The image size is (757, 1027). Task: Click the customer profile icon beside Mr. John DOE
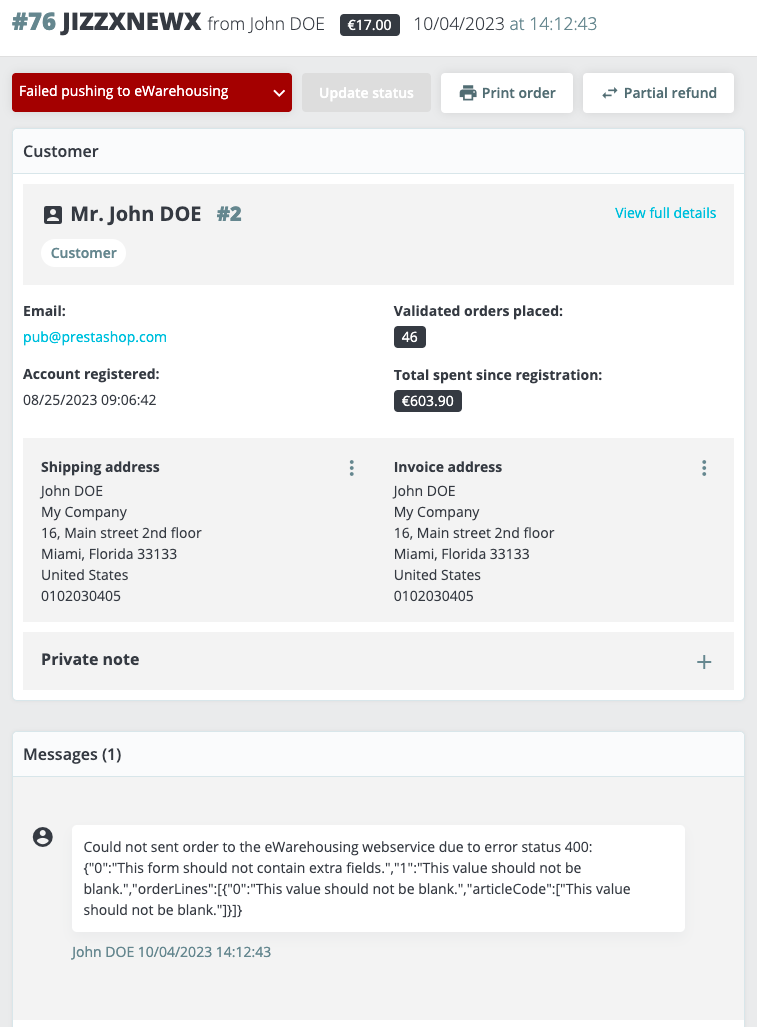53,214
